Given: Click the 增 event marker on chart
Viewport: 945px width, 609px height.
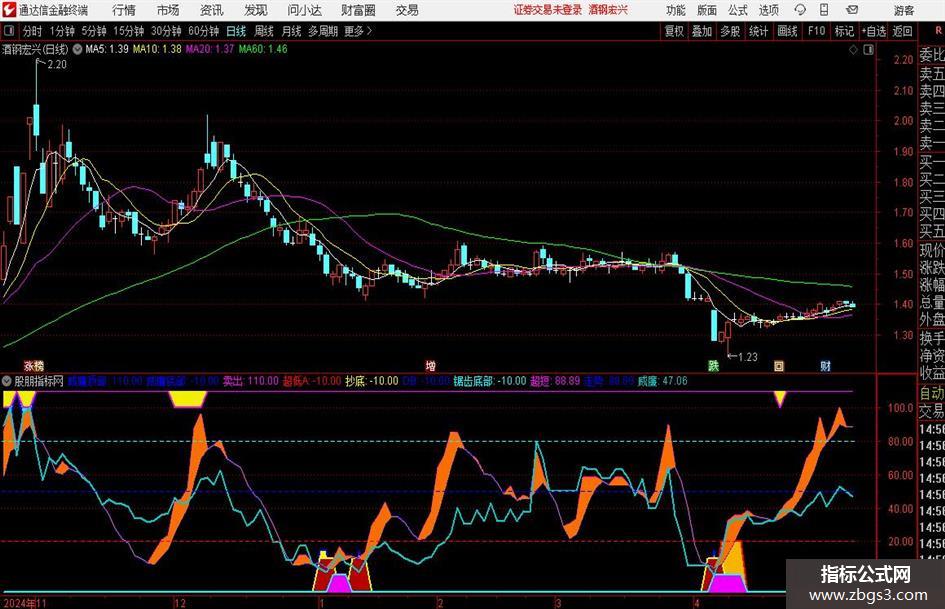Looking at the screenshot, I should click(x=430, y=365).
